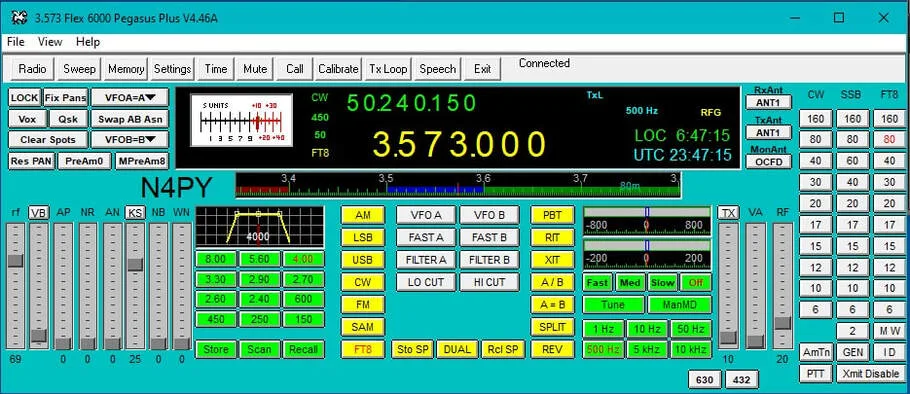Store the current filter setting

point(216,349)
